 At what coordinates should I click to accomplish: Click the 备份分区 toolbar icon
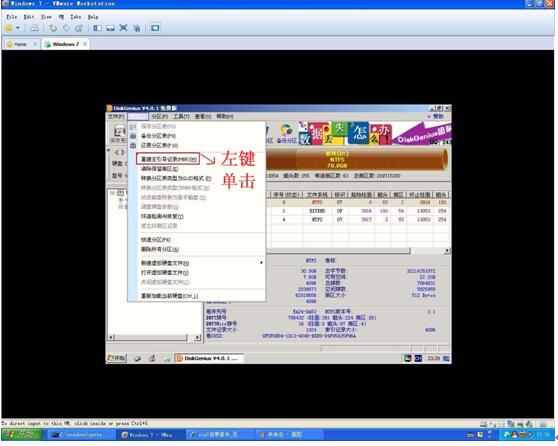coord(287,133)
